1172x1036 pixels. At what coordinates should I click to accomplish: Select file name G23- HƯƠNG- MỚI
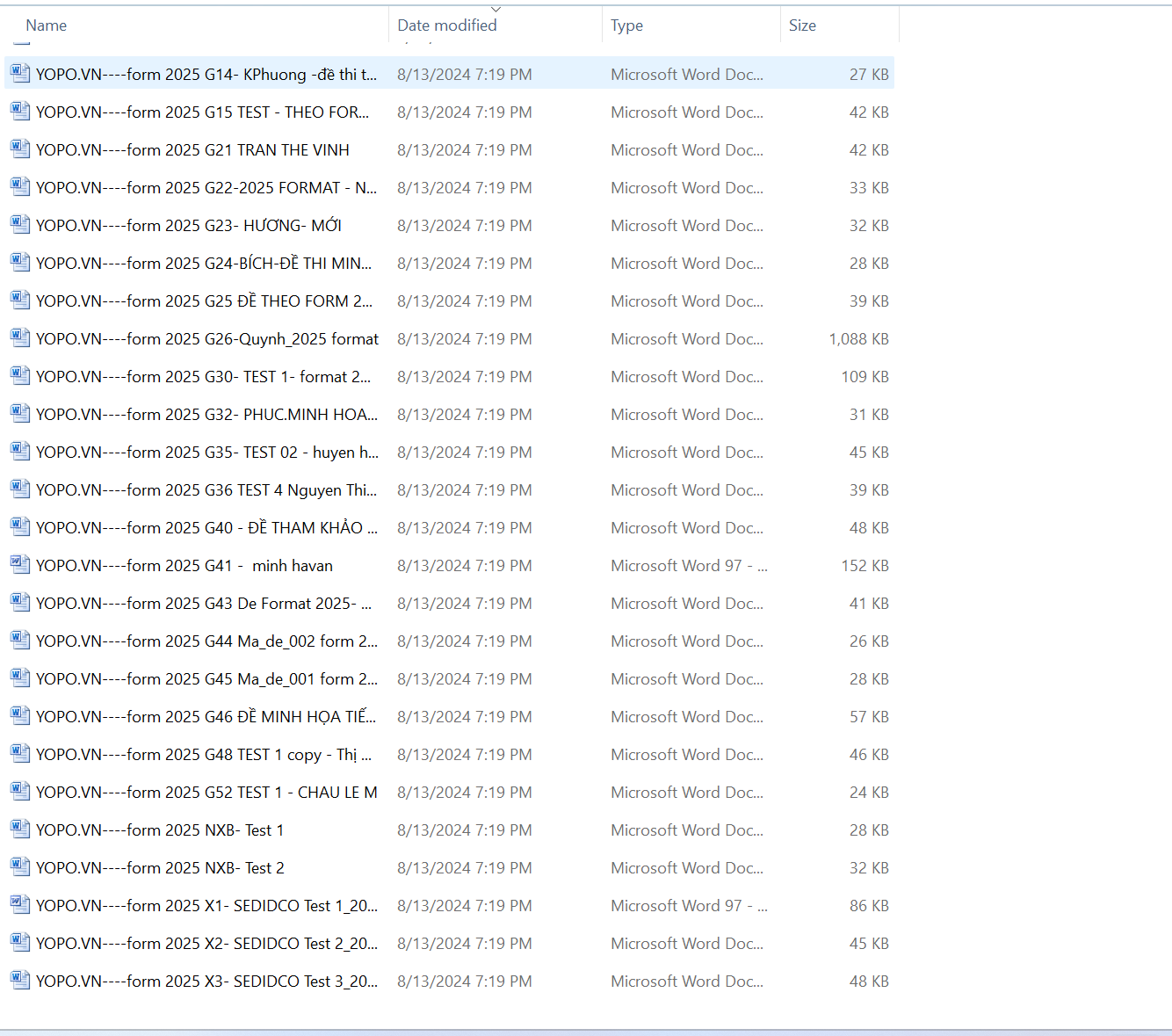(189, 226)
